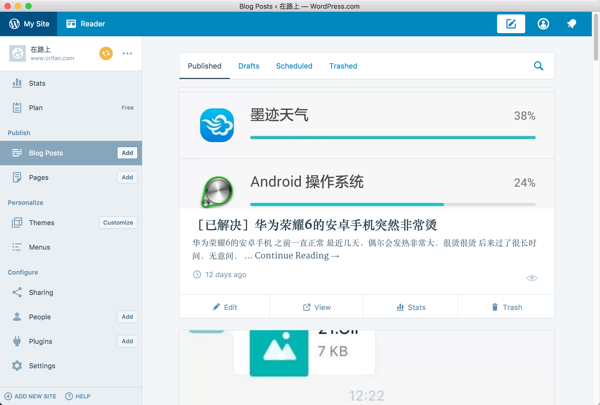Open the site ellipsis options menu

(x=127, y=53)
